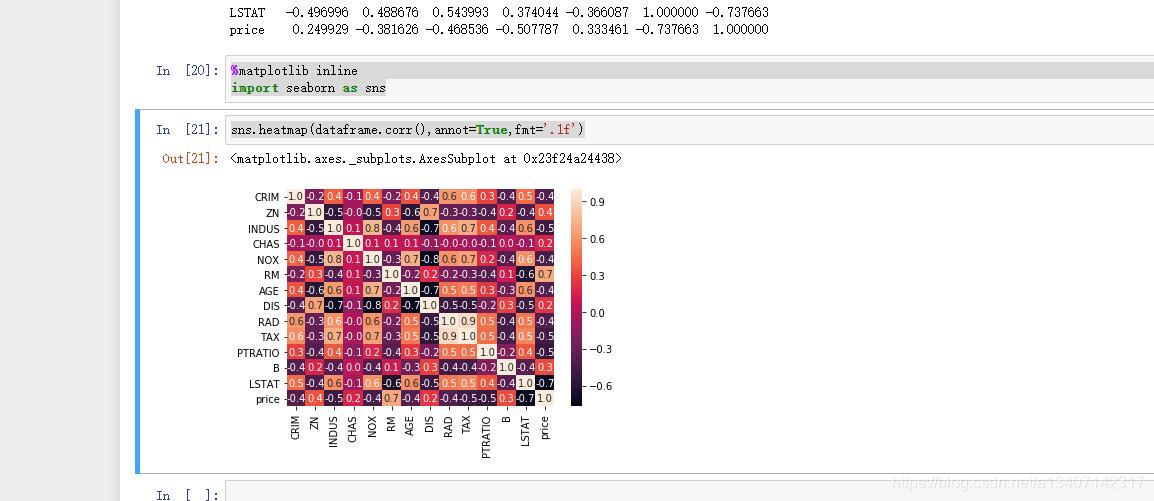Click the TAX label on heatmap y-axis
Image resolution: width=1154 pixels, height=501 pixels.
point(270,337)
